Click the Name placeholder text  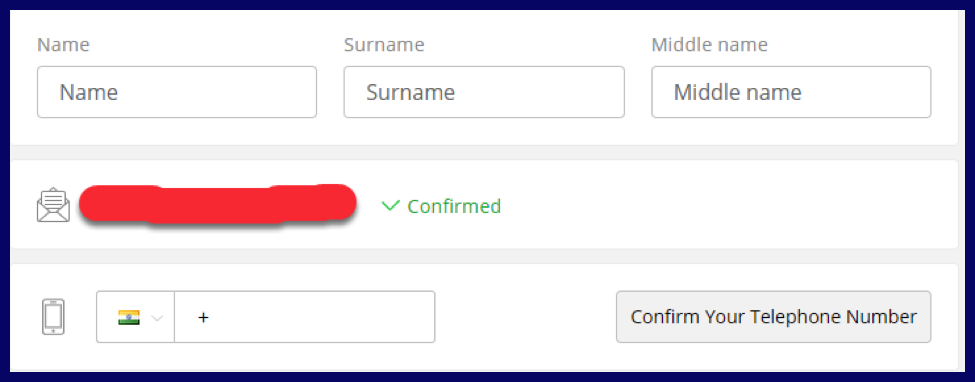coord(89,93)
